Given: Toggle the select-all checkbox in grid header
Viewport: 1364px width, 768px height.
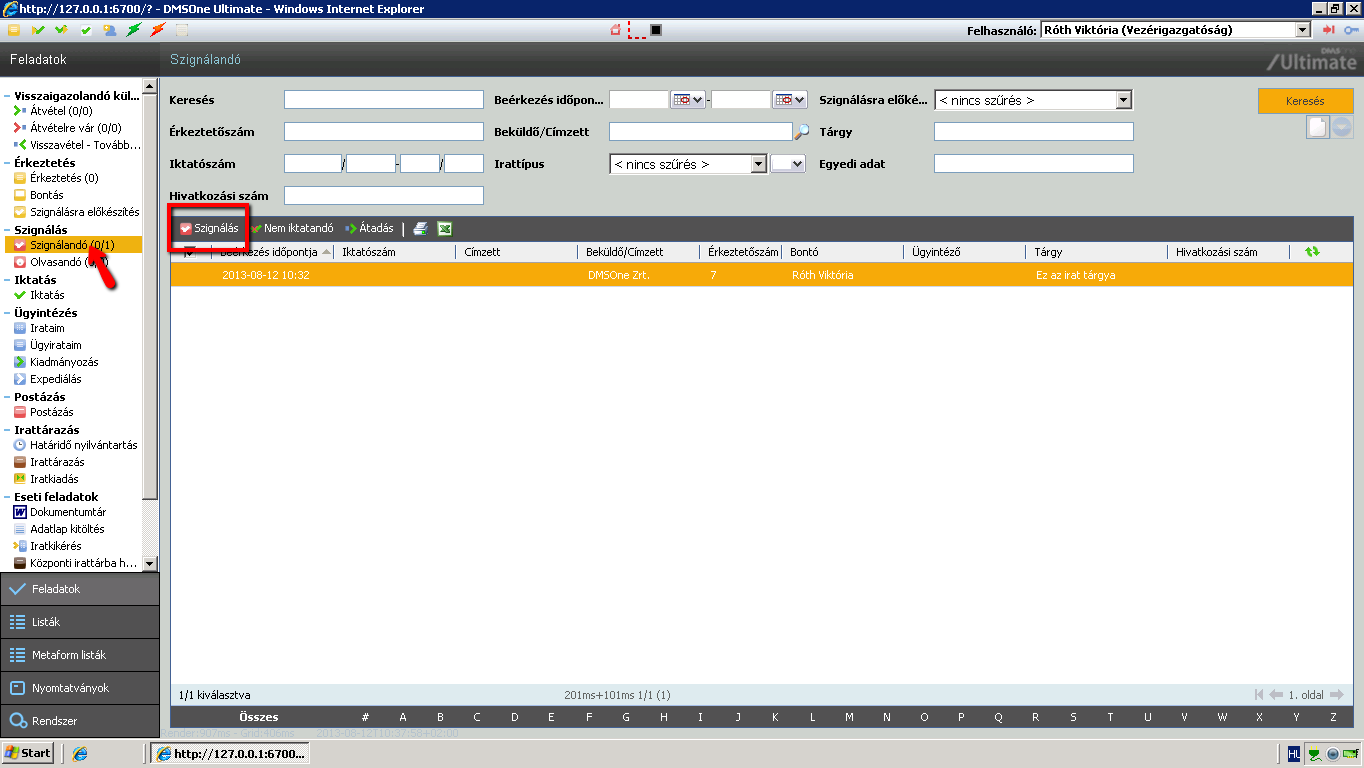Looking at the screenshot, I should [190, 252].
